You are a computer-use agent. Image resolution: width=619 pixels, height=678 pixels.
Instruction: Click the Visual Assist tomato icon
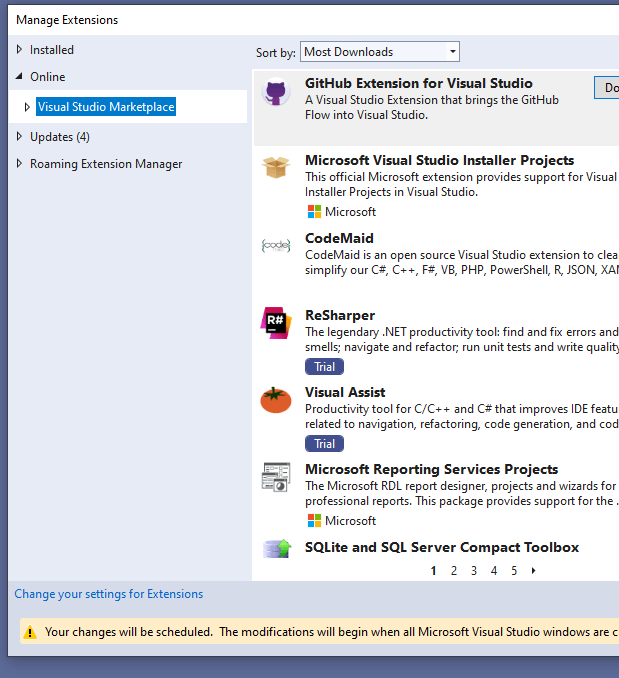coord(276,399)
